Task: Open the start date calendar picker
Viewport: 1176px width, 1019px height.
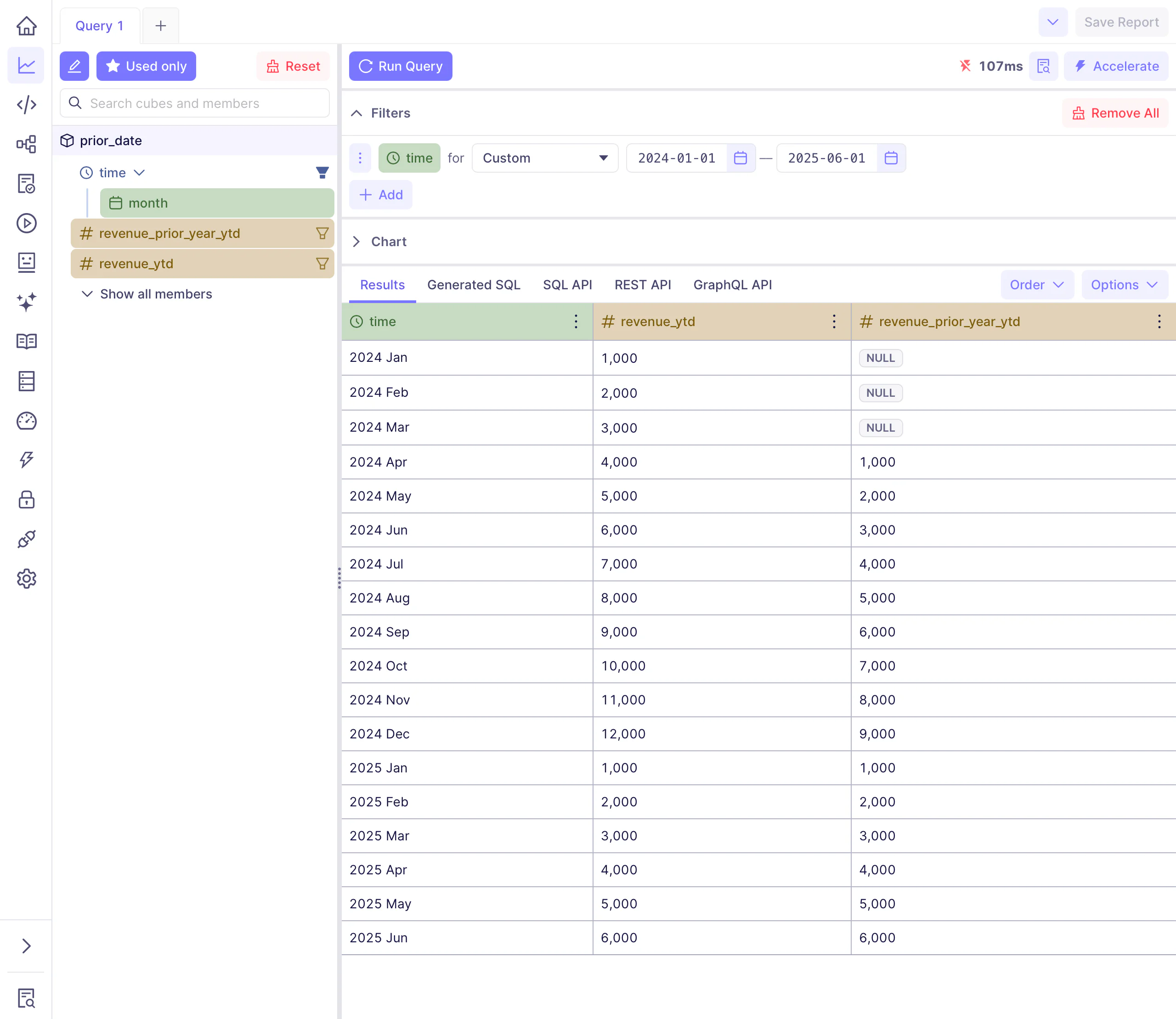Action: pos(740,158)
